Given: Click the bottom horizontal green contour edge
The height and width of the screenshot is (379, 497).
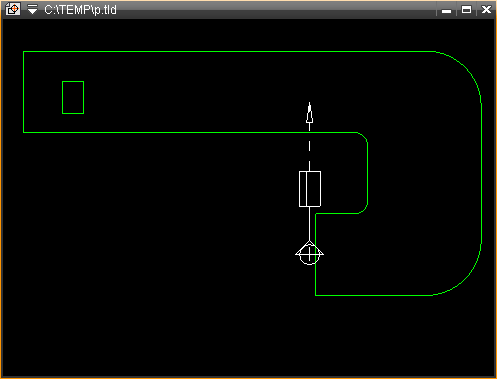Looking at the screenshot, I should 374,295.
